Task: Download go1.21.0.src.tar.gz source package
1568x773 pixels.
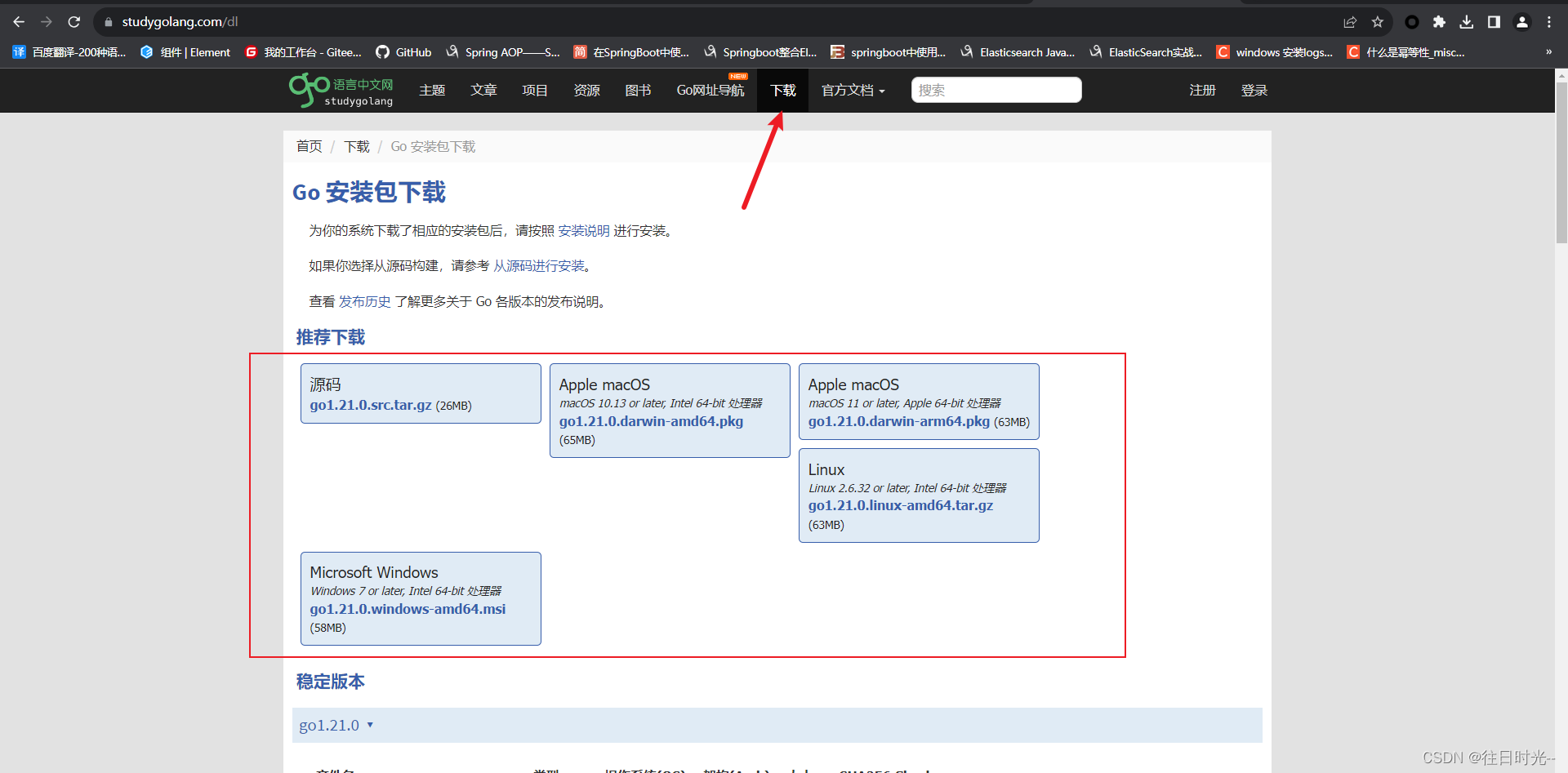Action: click(371, 405)
